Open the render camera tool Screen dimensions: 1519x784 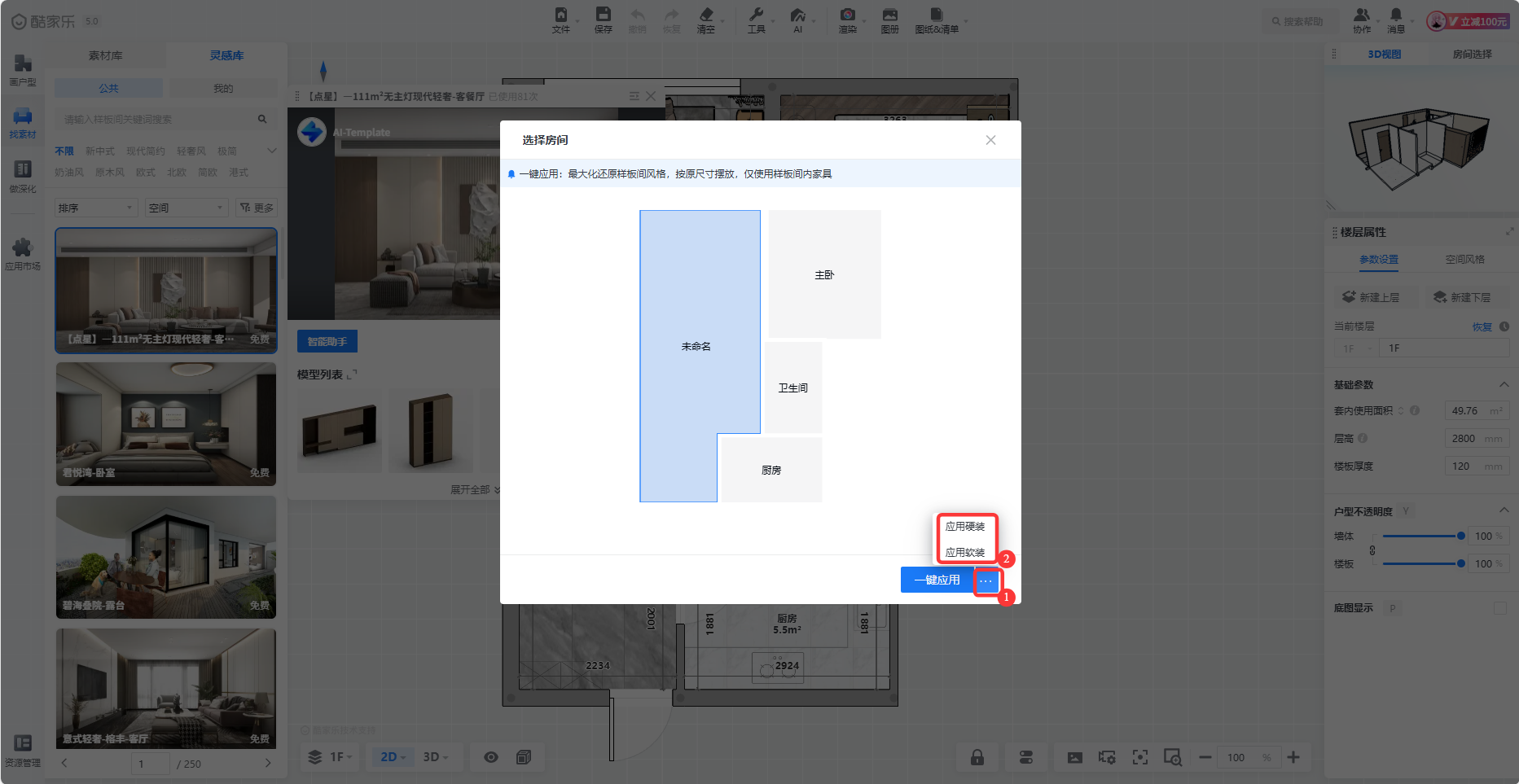point(848,20)
